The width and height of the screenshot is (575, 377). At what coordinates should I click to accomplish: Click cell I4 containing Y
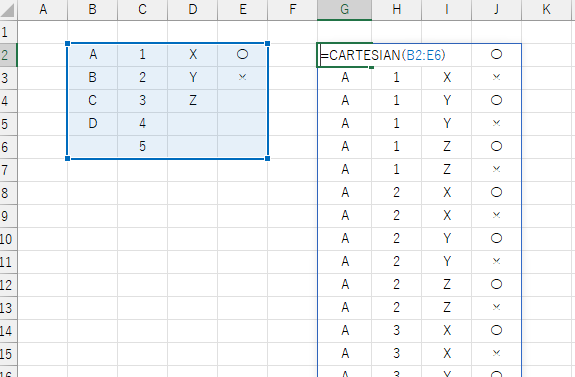(x=447, y=101)
